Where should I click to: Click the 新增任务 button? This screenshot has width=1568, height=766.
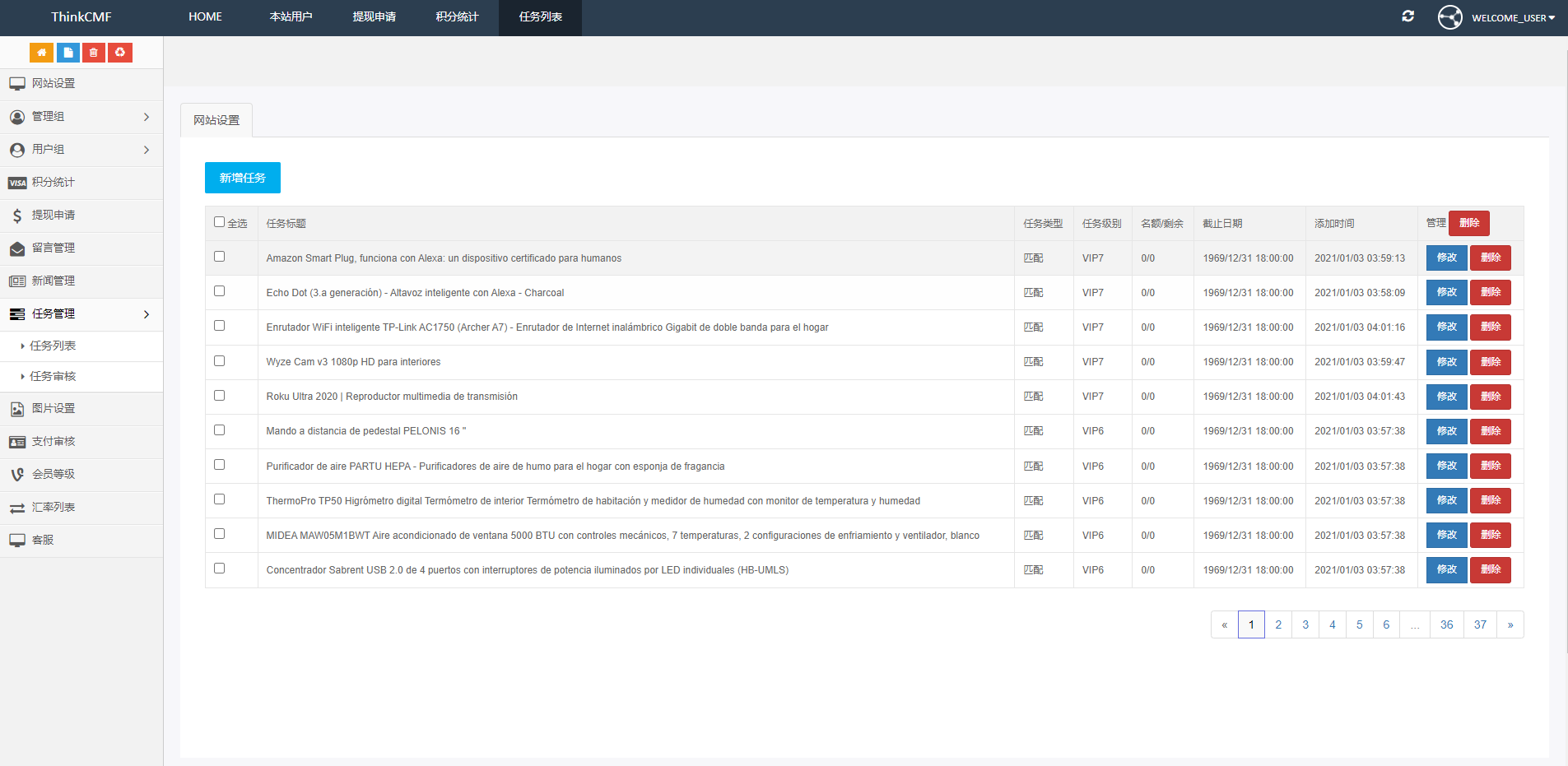pos(242,178)
